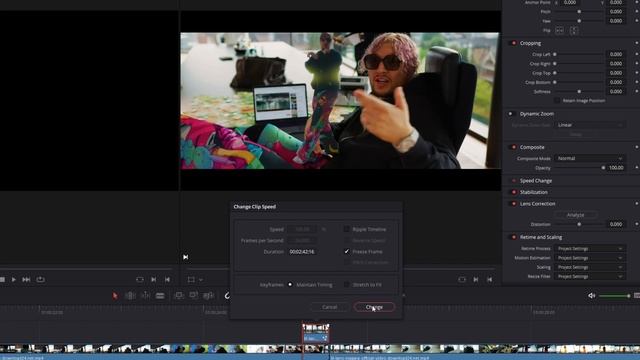Click the Crop Top value field
Screen dimensions: 640x360
[616, 73]
